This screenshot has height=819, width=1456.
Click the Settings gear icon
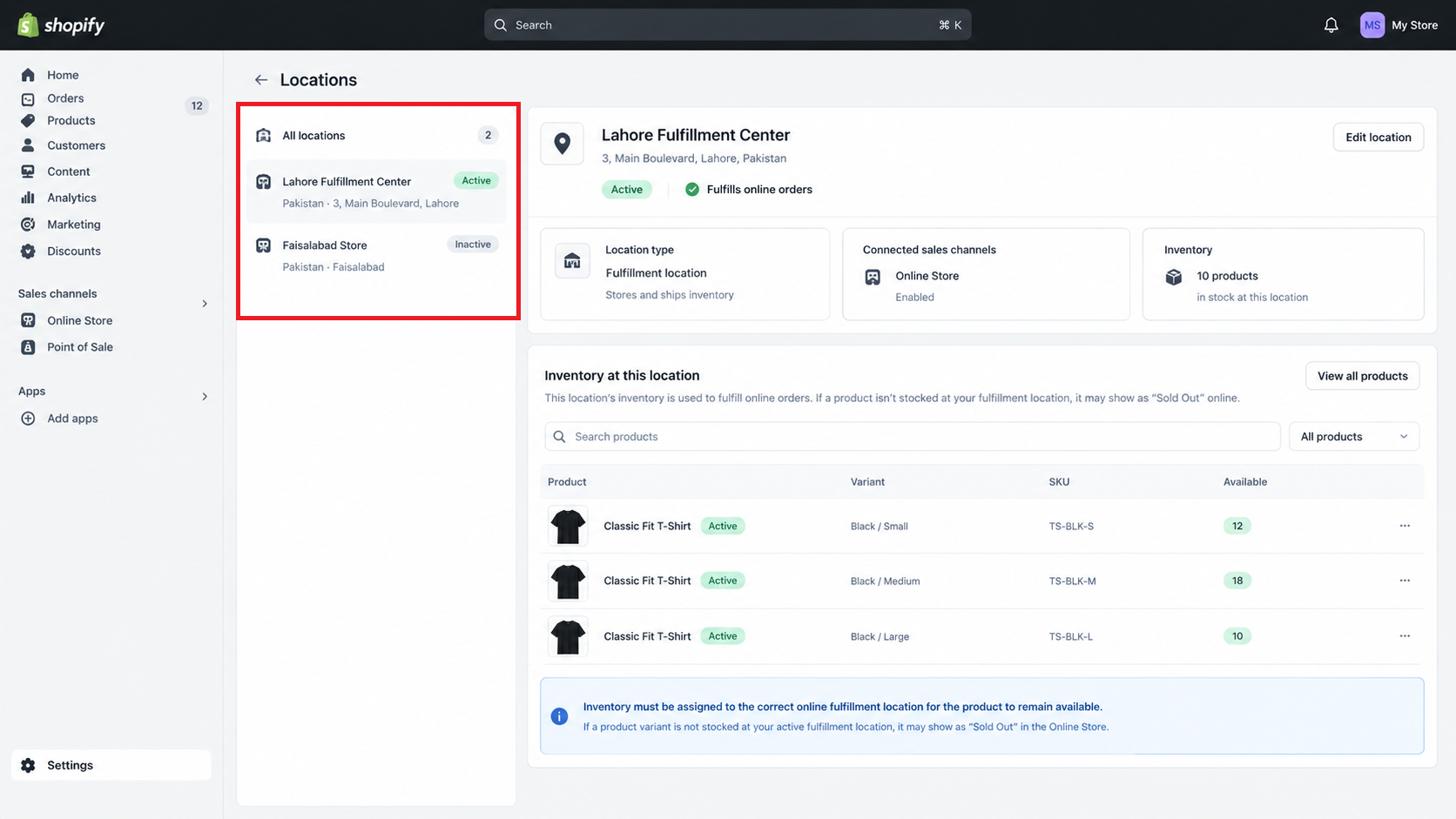(28, 765)
